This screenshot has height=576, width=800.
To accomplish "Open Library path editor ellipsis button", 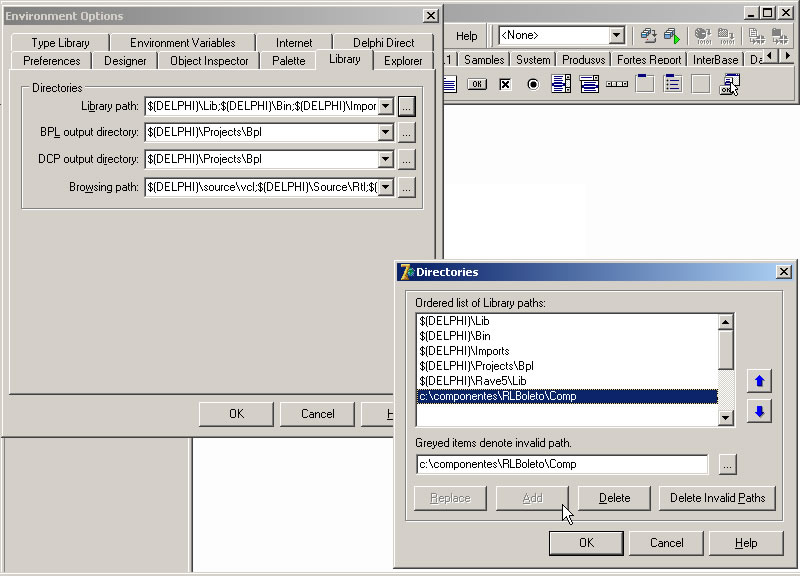I will tap(406, 106).
